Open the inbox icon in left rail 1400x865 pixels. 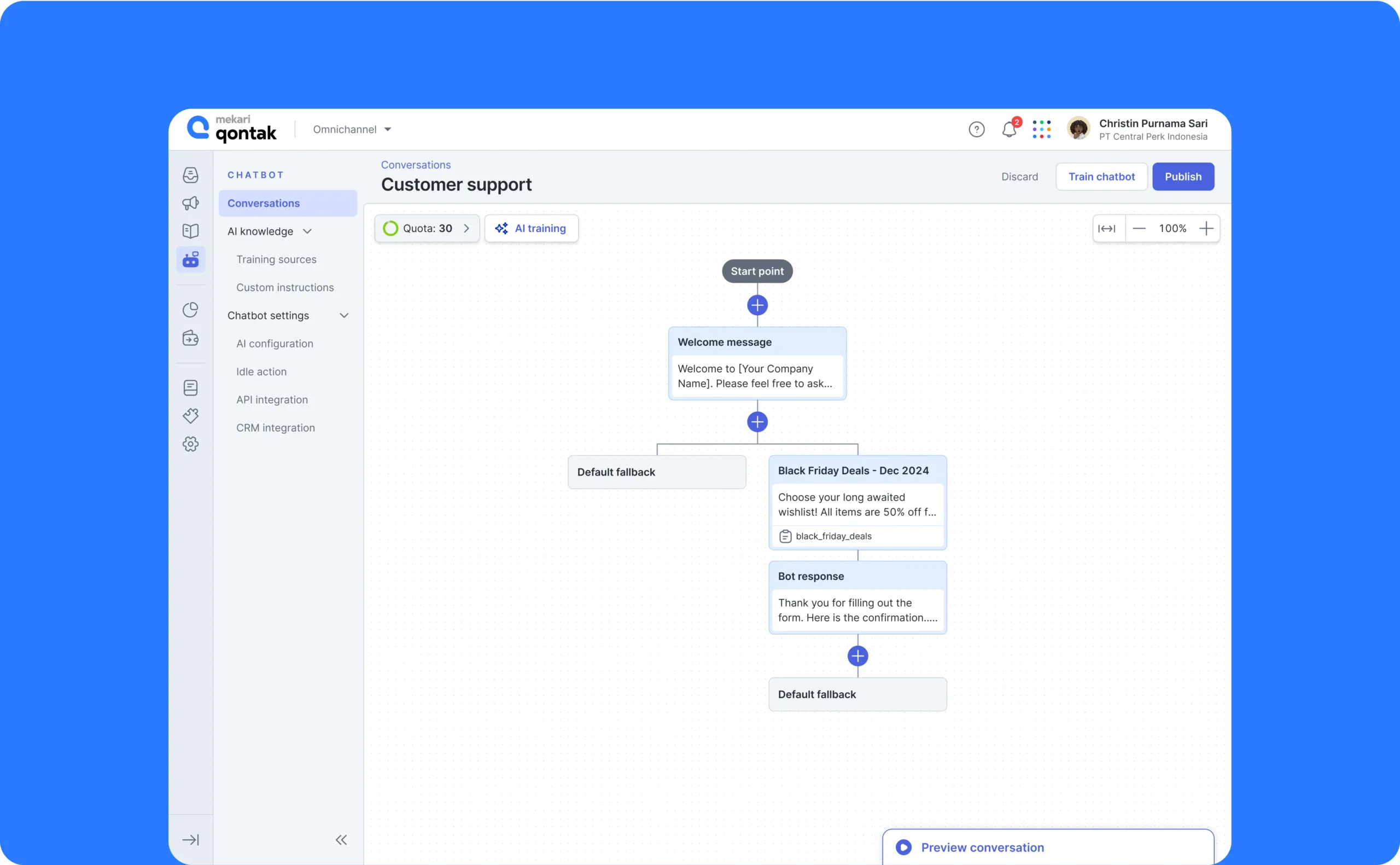click(x=190, y=175)
